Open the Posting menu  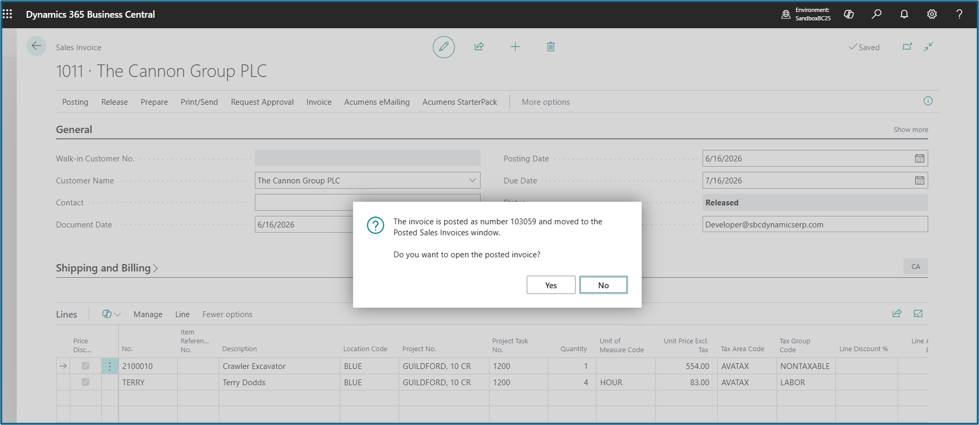click(75, 102)
